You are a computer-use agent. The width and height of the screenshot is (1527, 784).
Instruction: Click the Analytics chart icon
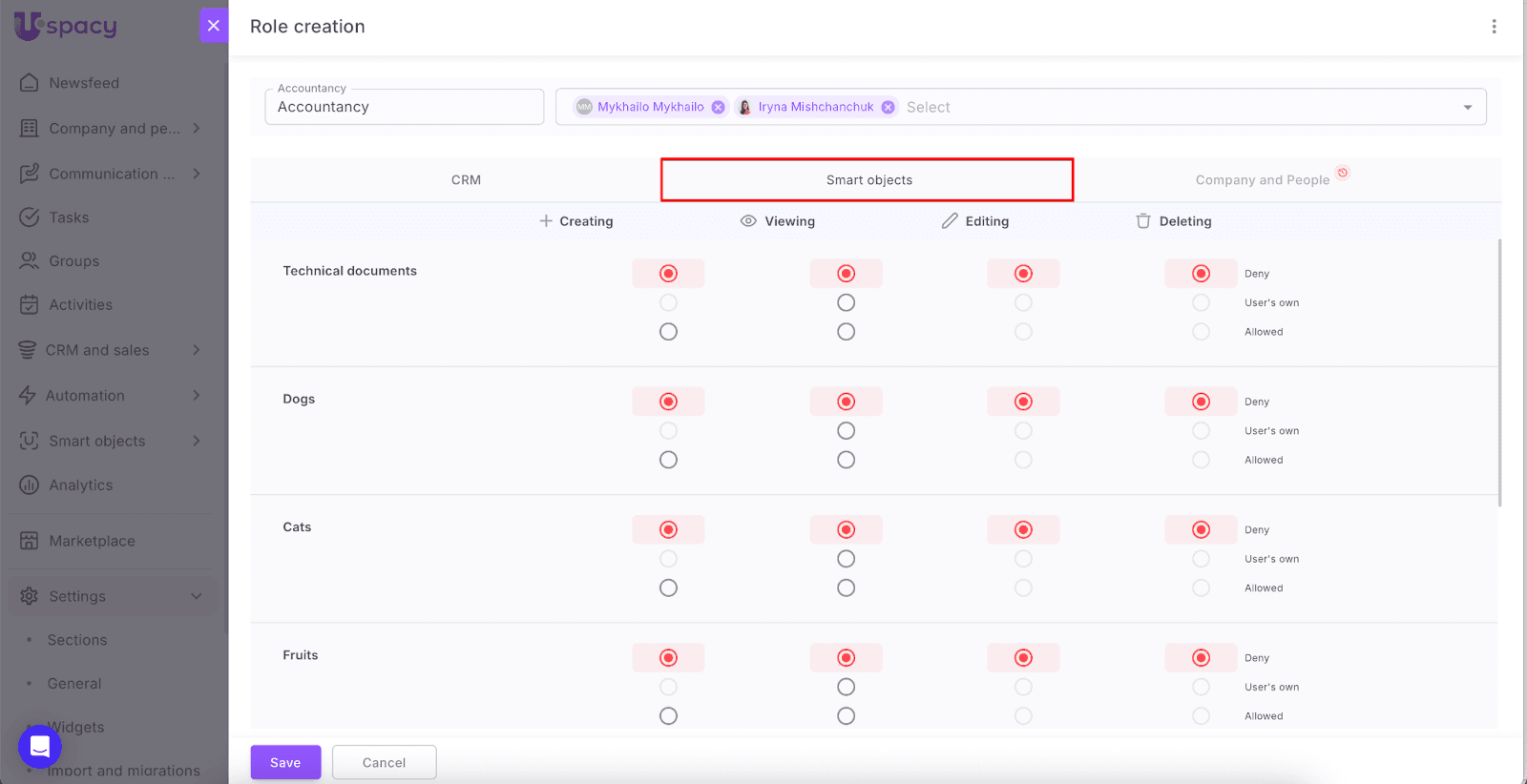click(x=30, y=485)
